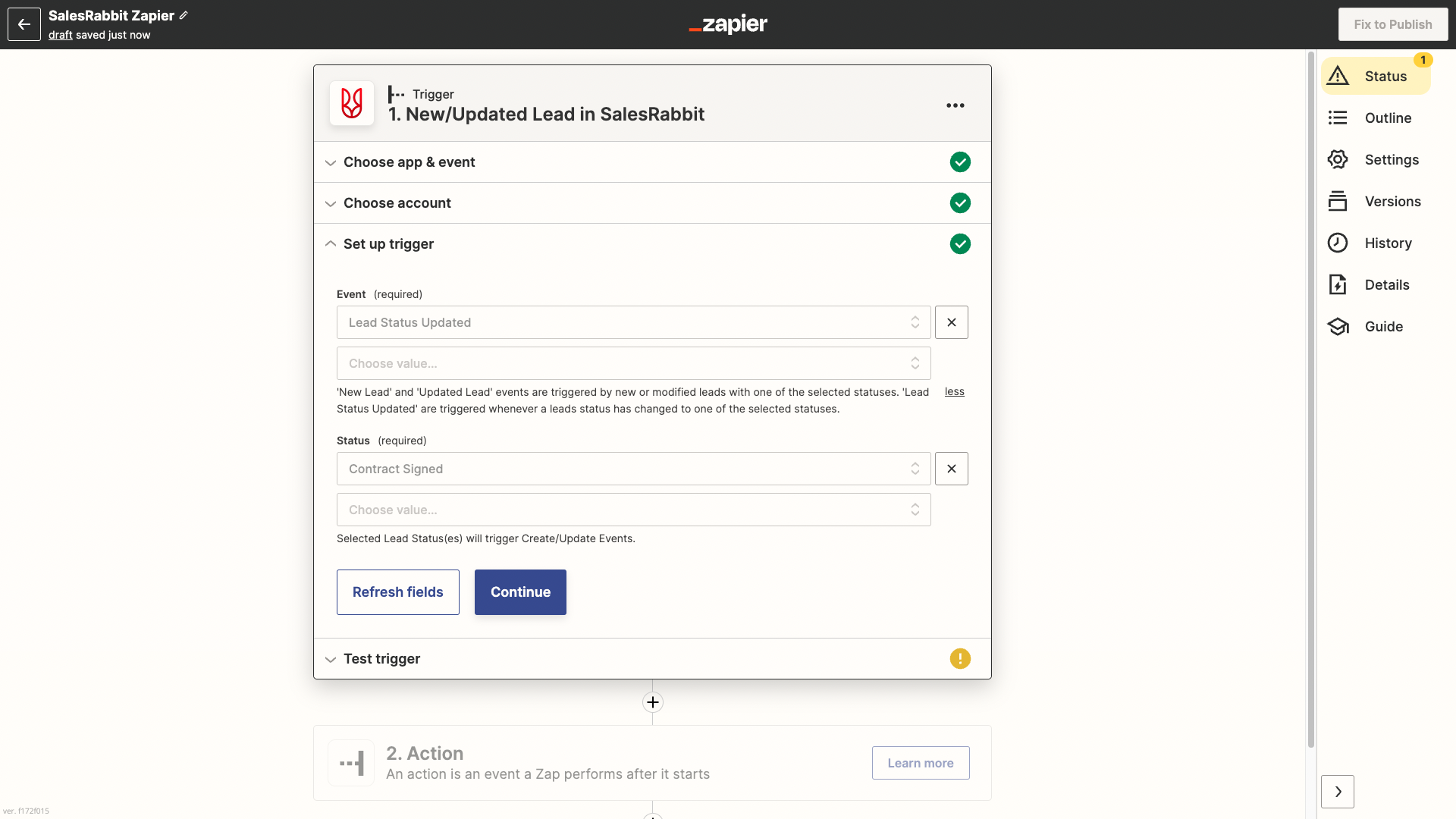Image resolution: width=1456 pixels, height=819 pixels.
Task: Open second Status Choose value dropdown
Action: click(x=634, y=510)
